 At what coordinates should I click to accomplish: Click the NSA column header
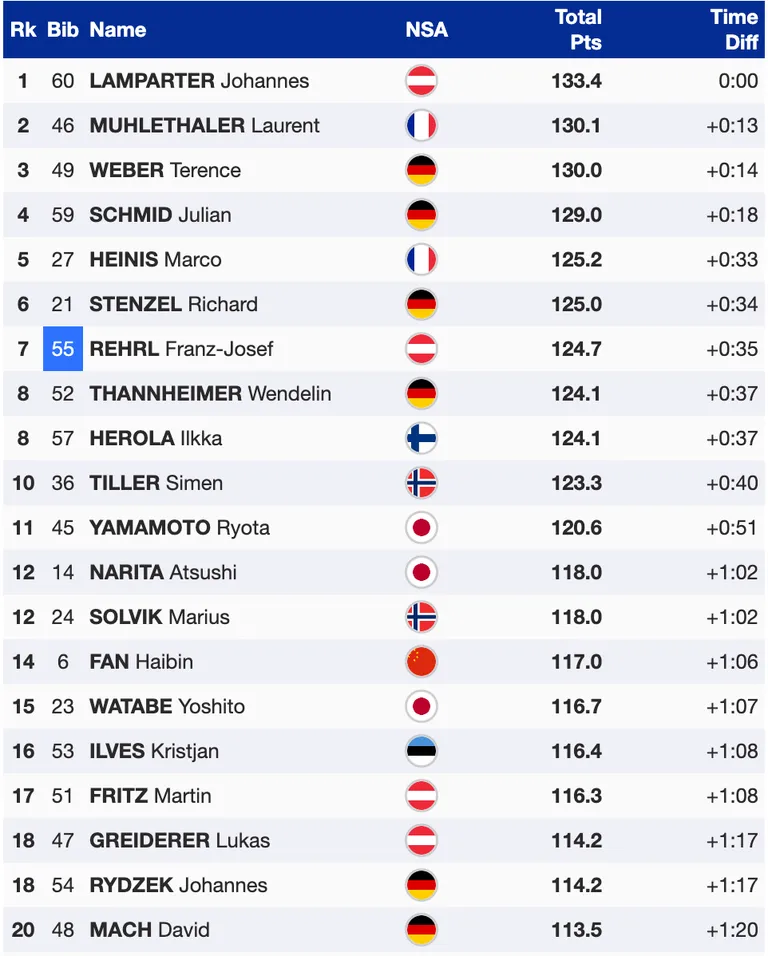(427, 29)
